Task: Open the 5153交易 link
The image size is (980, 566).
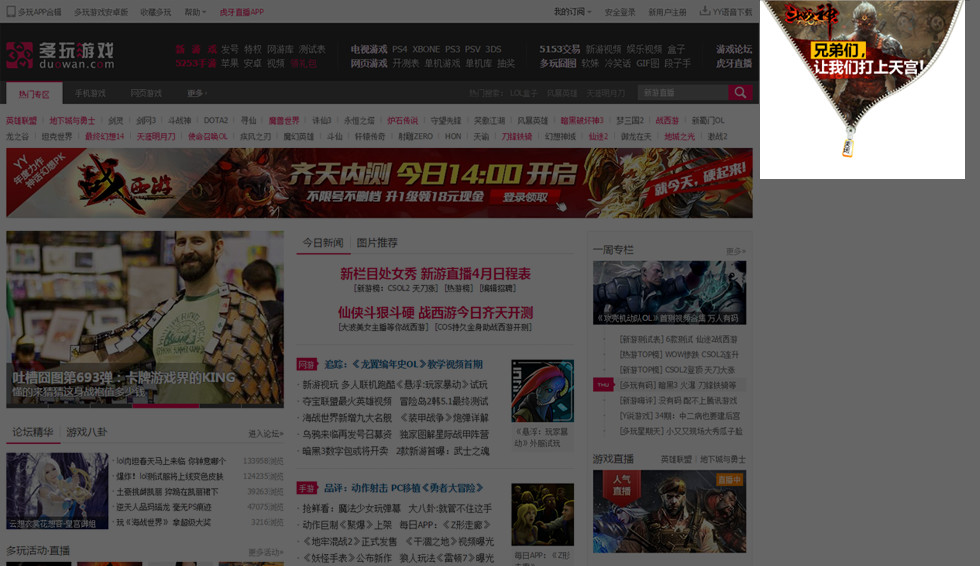Action: (559, 49)
